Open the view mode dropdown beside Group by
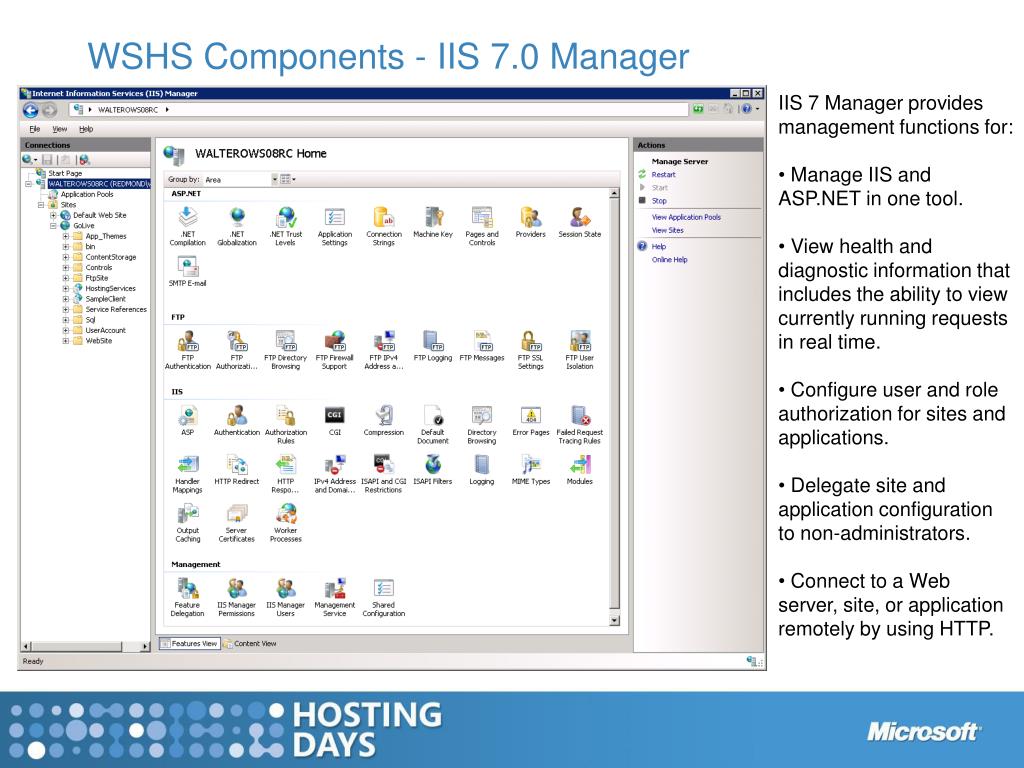 288,179
